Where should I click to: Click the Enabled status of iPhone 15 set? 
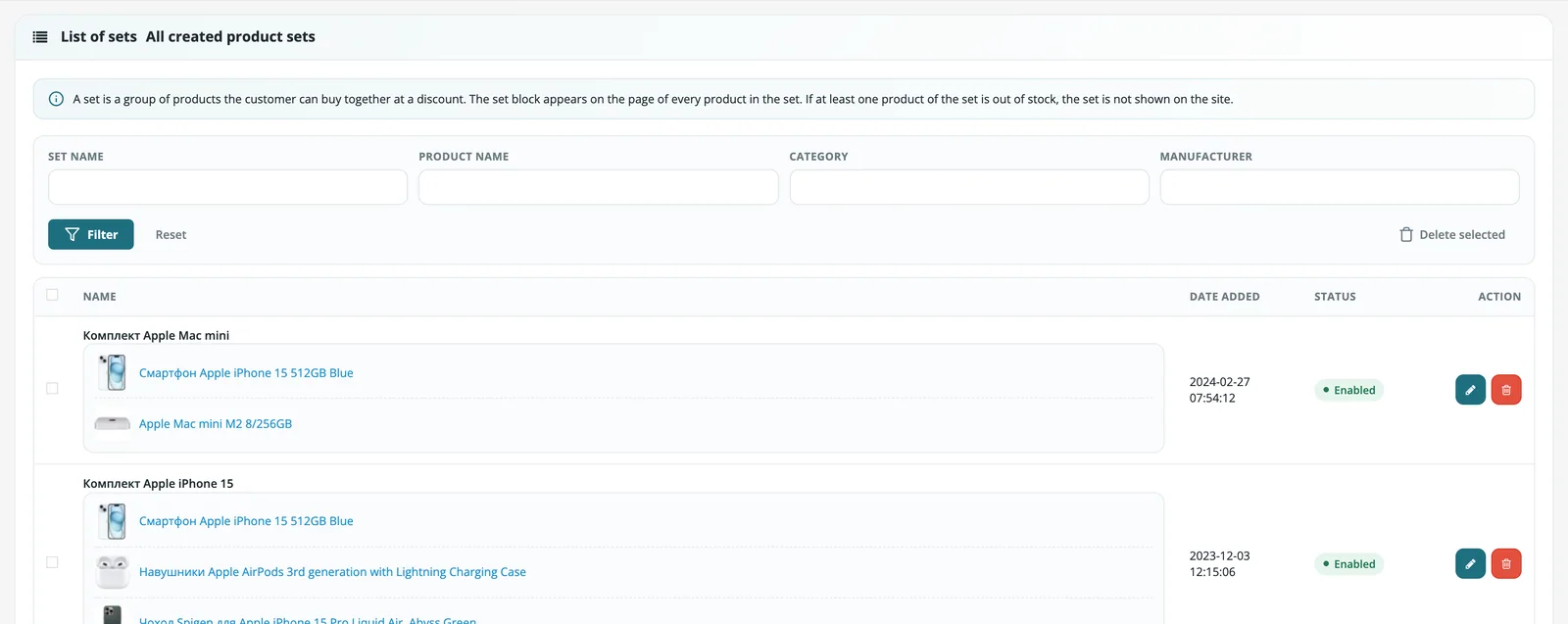[x=1348, y=564]
